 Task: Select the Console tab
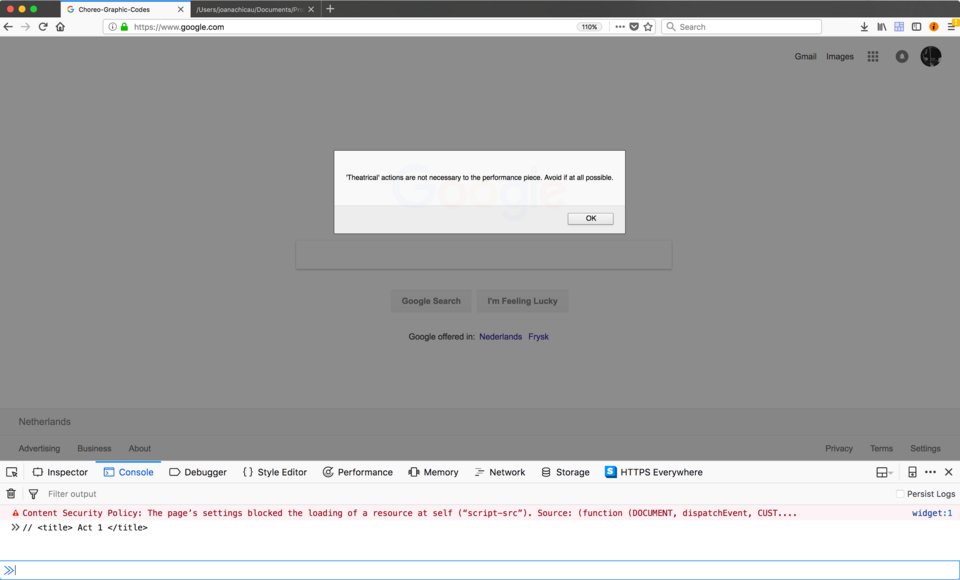[x=129, y=472]
